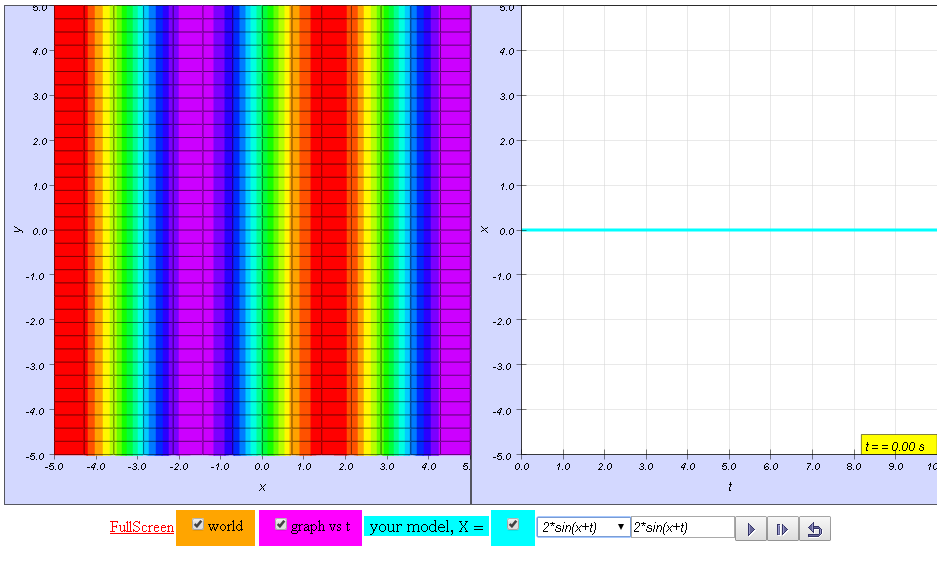Uncheck the model checkbox in the cyan box
Viewport: 946px width, 563px height.
coord(513,524)
